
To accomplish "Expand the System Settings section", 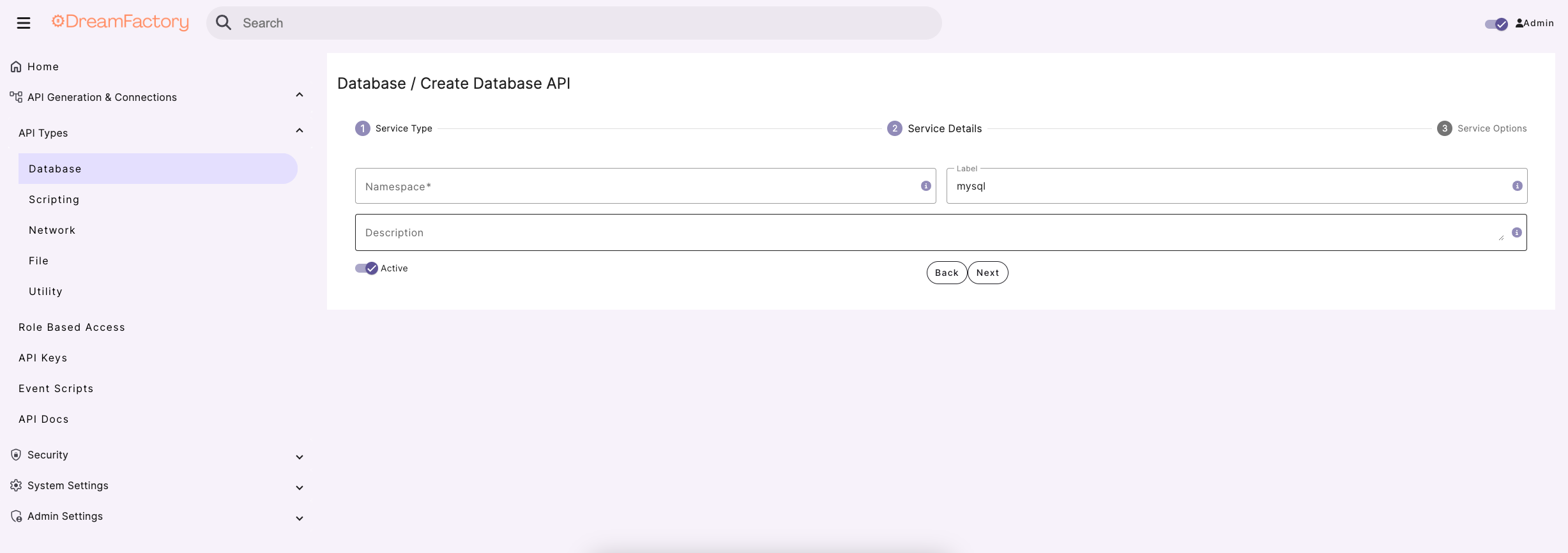I will click(299, 487).
